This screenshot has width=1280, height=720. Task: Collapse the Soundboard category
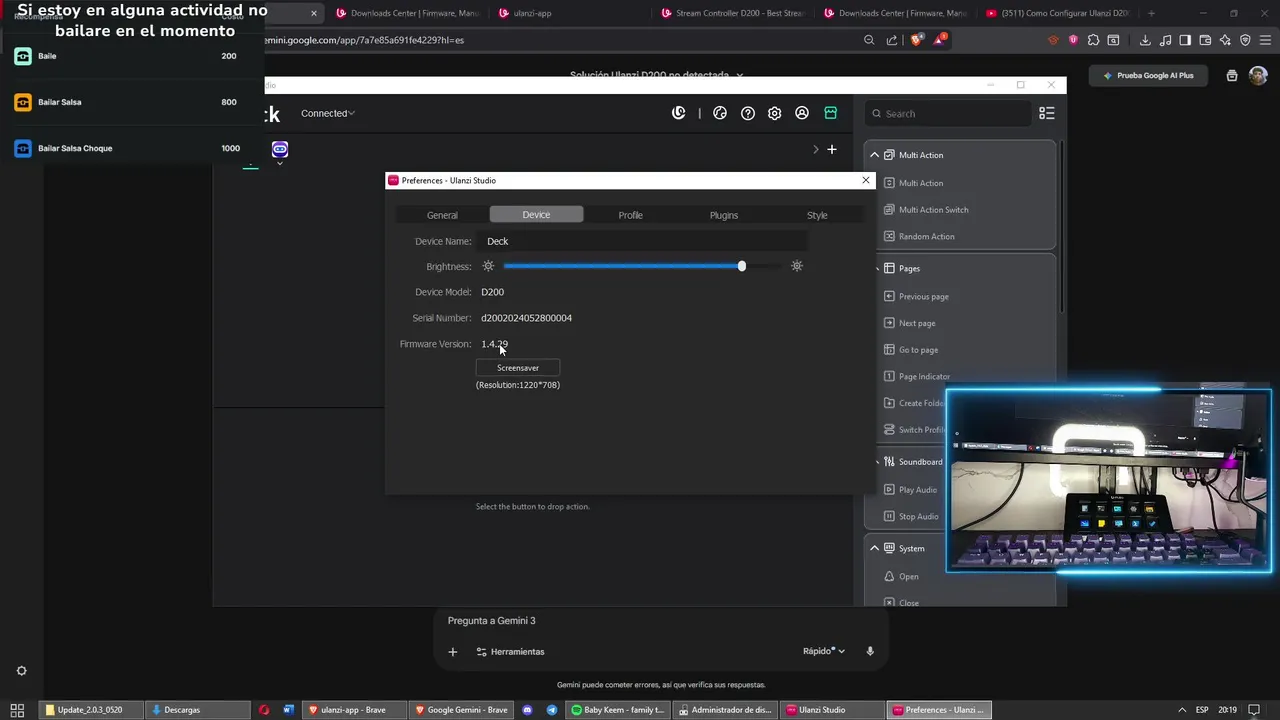click(876, 462)
